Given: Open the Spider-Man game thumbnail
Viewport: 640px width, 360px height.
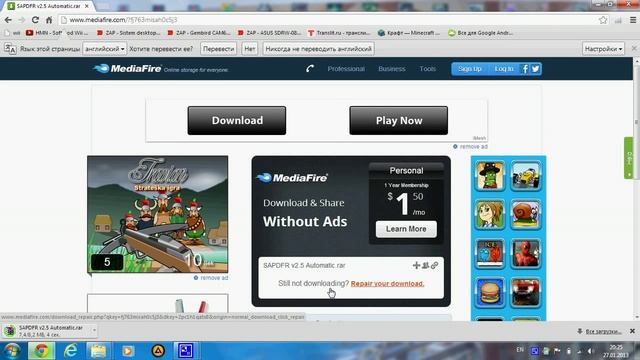Looking at the screenshot, I should 526,253.
